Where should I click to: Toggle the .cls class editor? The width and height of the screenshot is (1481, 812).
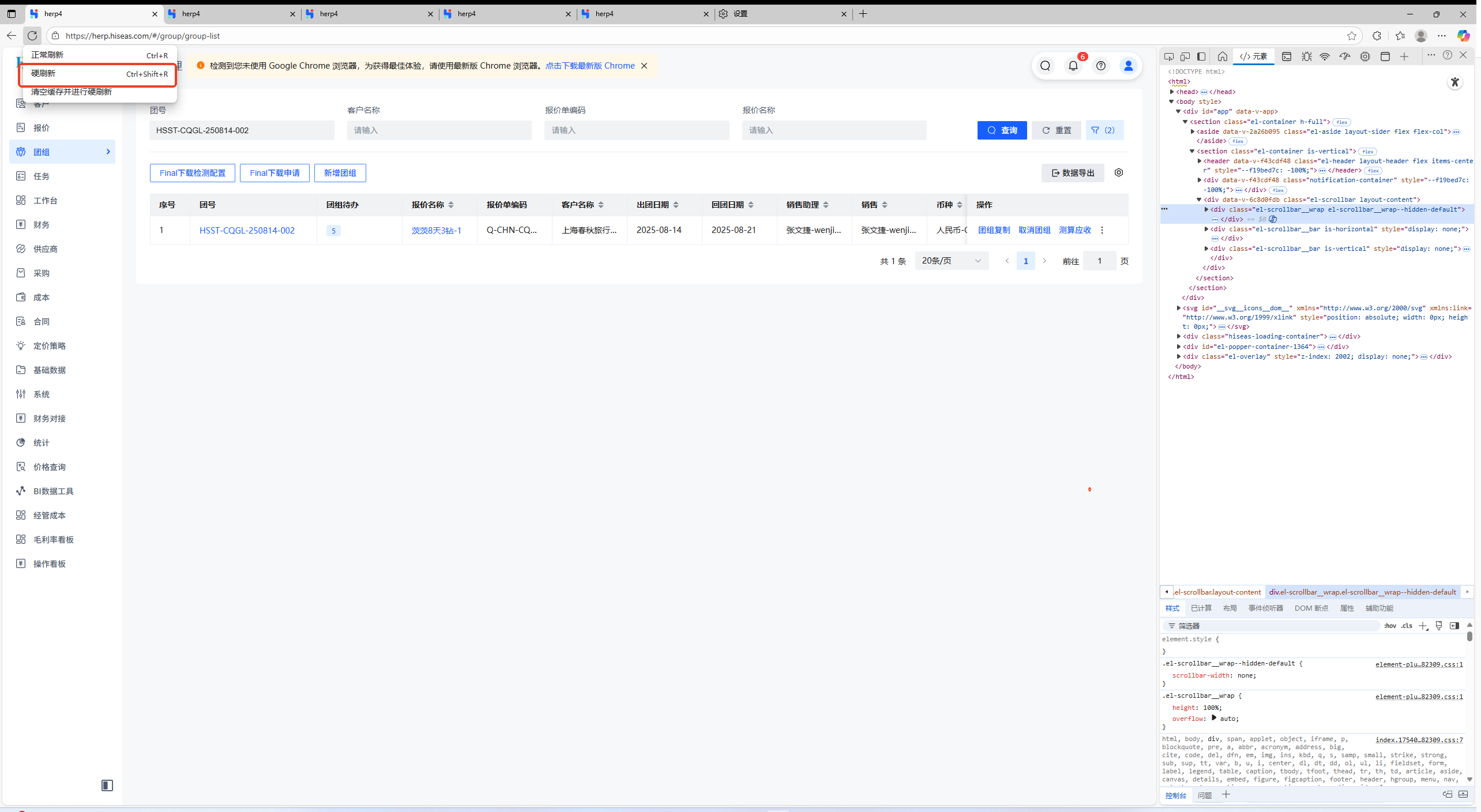[x=1407, y=626]
